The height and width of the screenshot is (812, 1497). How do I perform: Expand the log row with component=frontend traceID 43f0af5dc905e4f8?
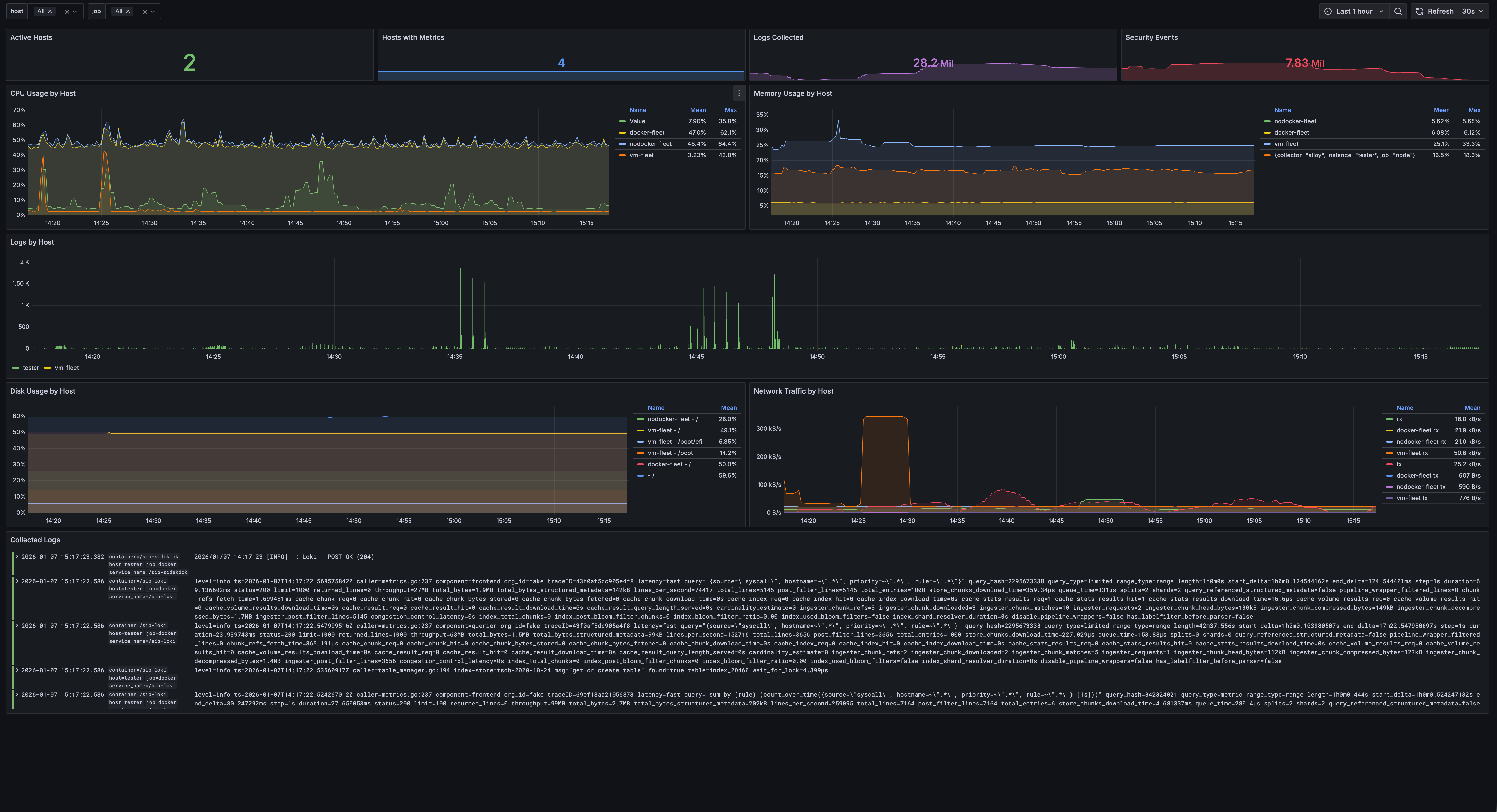coord(17,581)
